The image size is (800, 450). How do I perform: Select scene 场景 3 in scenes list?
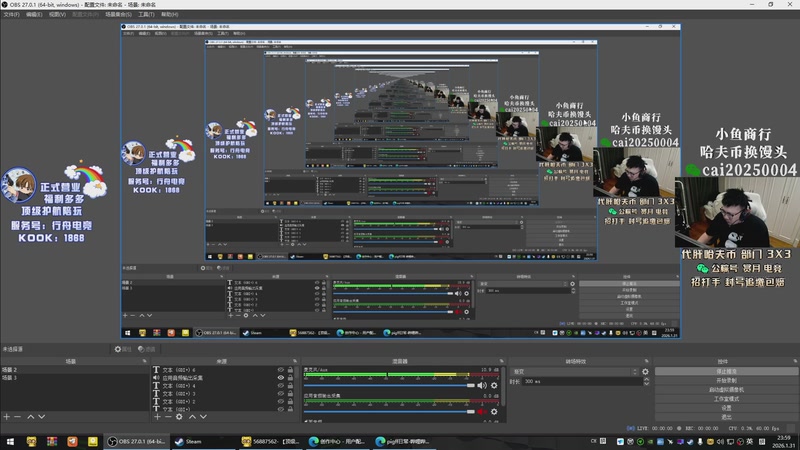pyautogui.click(x=74, y=378)
